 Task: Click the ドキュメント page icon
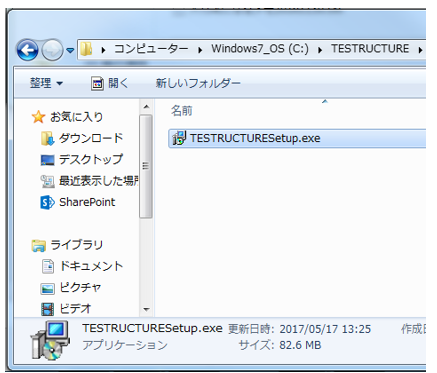[x=47, y=266]
